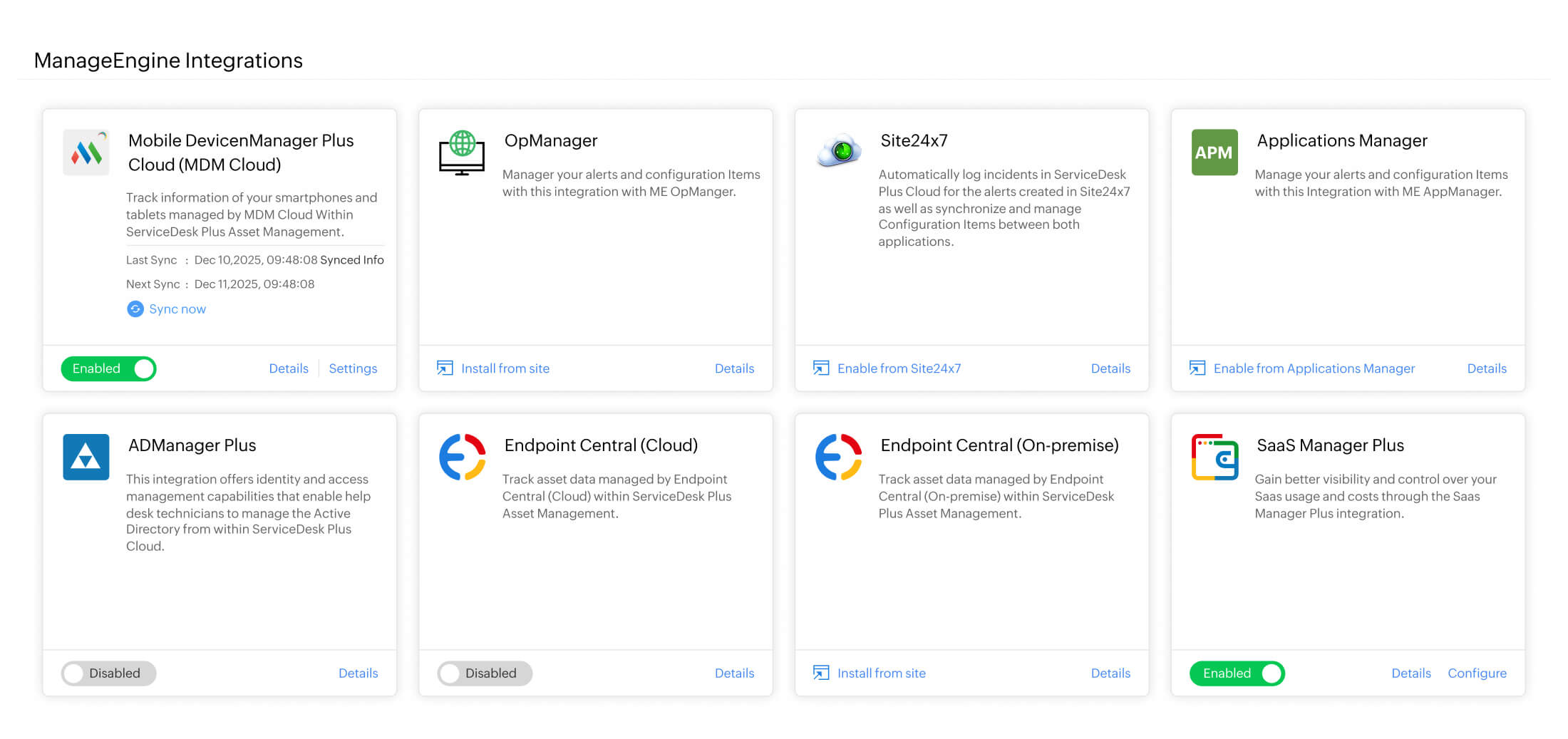Disable the SaaS Manager Plus toggle
Image resolution: width=1568 pixels, height=739 pixels.
[1237, 673]
